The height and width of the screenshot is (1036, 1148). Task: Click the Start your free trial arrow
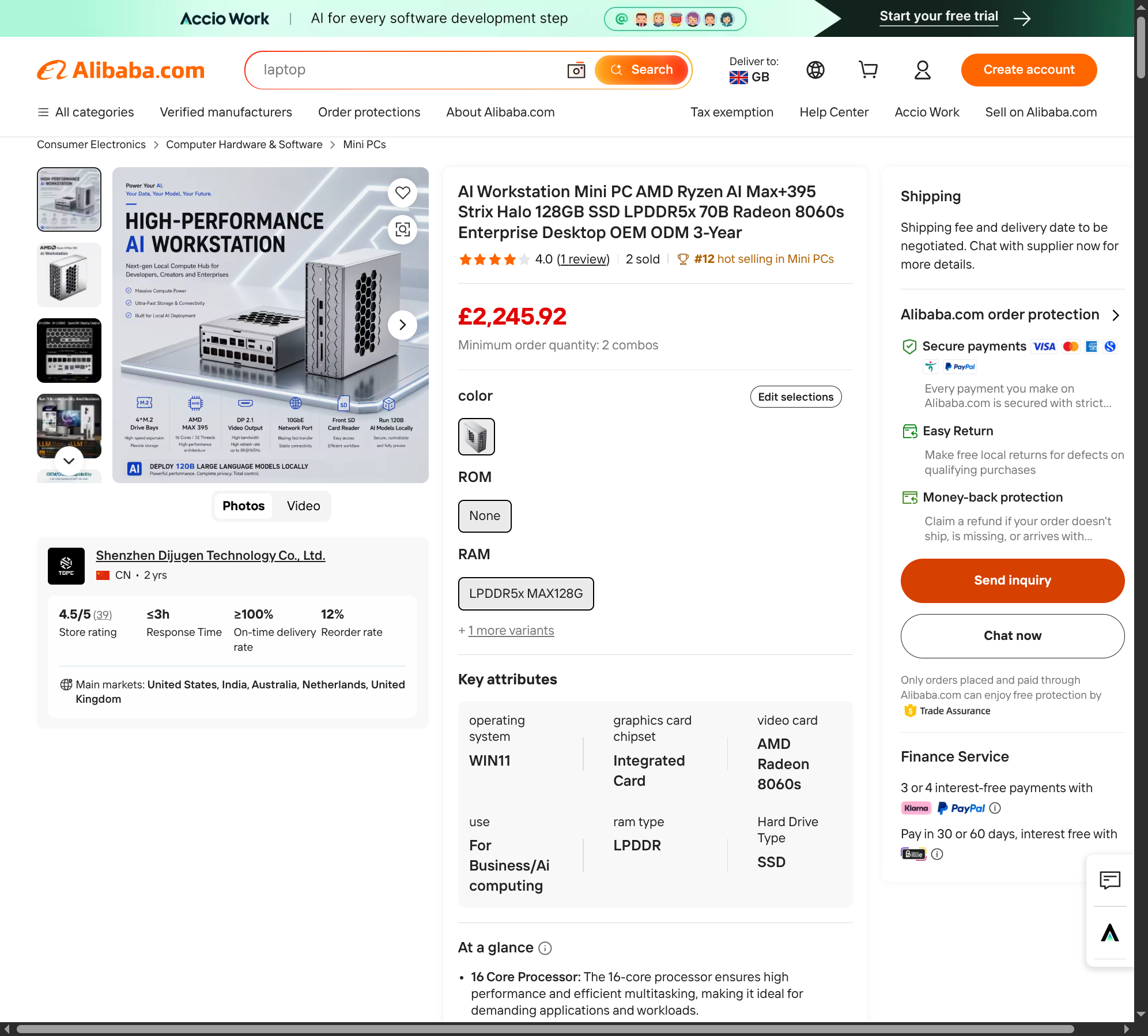[x=1022, y=19]
